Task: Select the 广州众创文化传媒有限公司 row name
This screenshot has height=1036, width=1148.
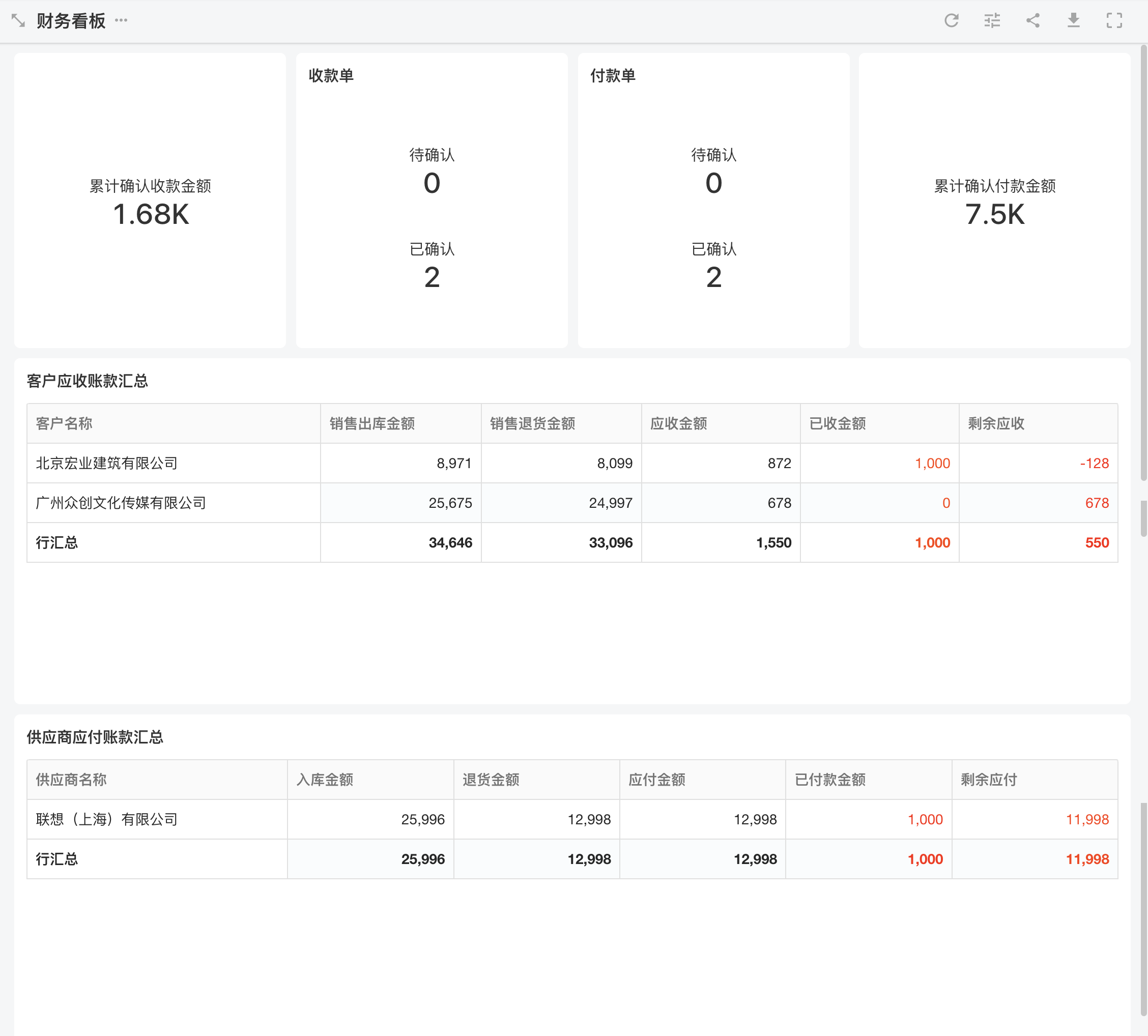Action: [121, 503]
